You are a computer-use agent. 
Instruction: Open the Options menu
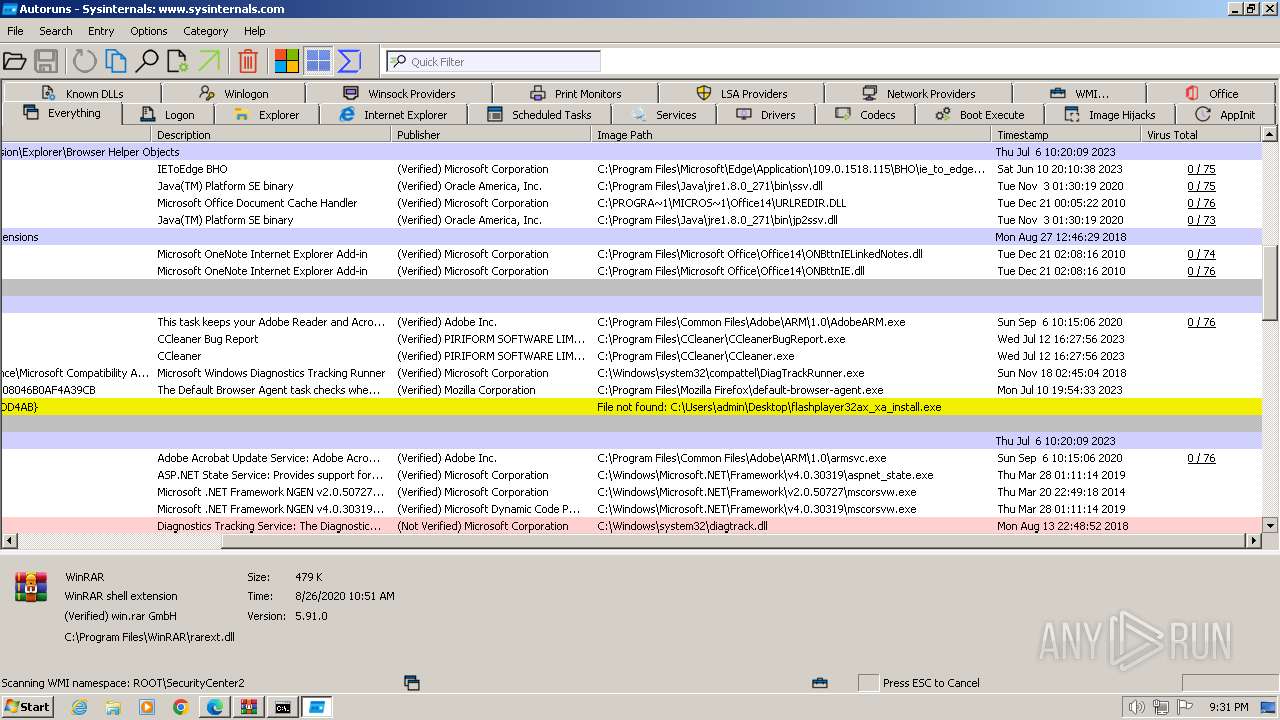click(x=149, y=31)
